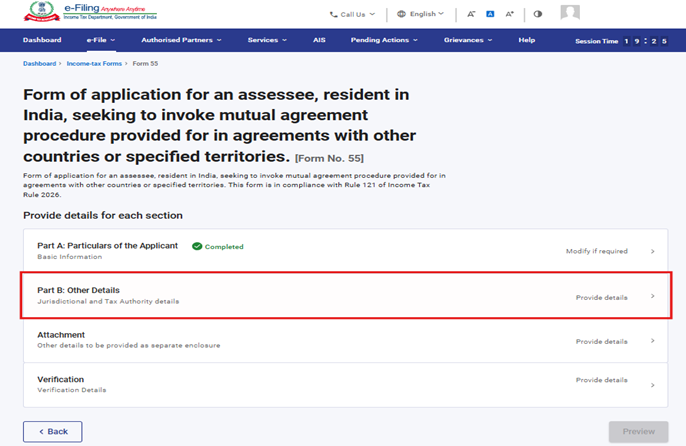
Task: Click the e-Filing portal logo
Action: pyautogui.click(x=91, y=13)
